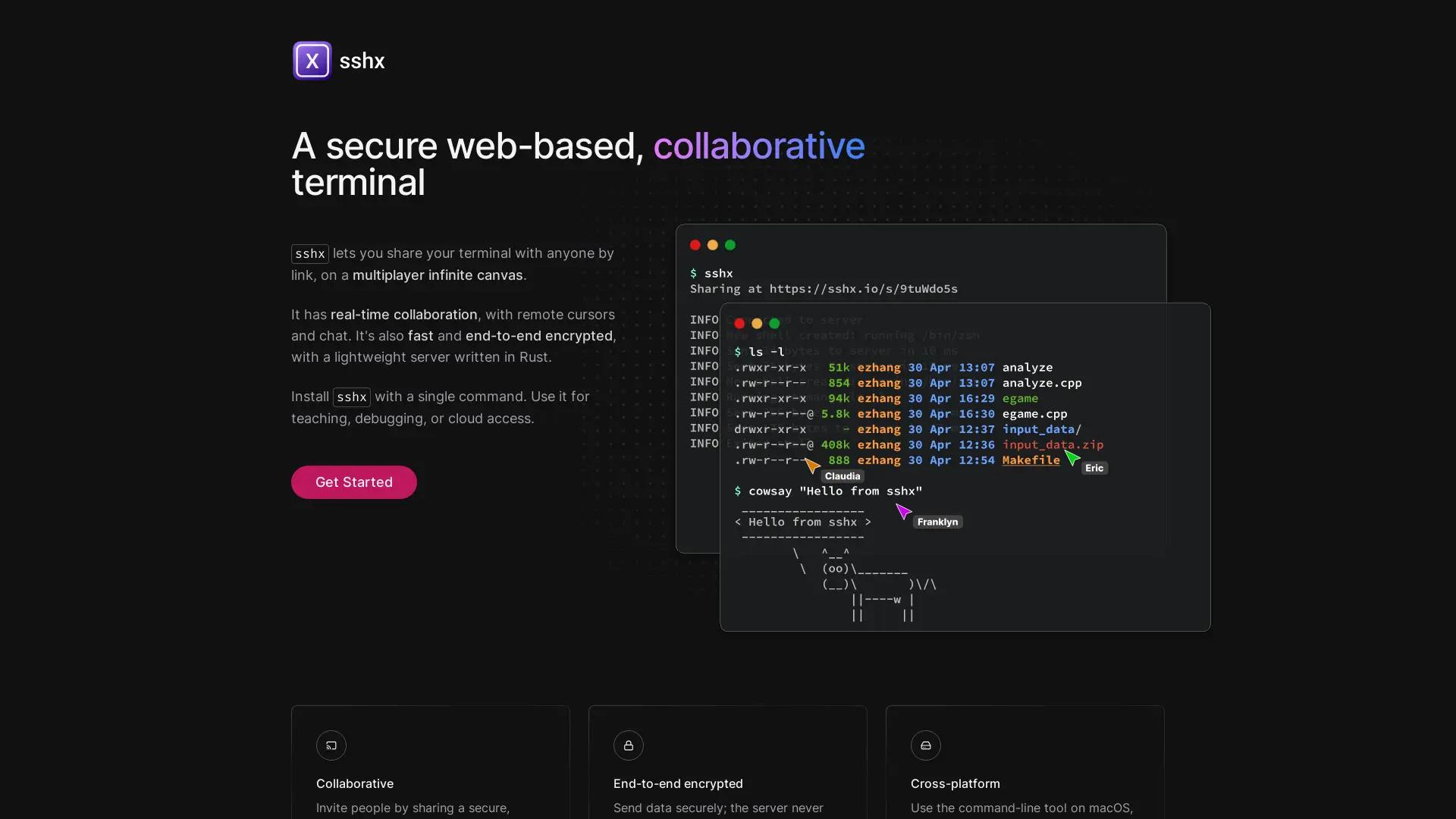The height and width of the screenshot is (819, 1456).
Task: Click the green traffic-light dot on the inner terminal
Action: tap(774, 324)
